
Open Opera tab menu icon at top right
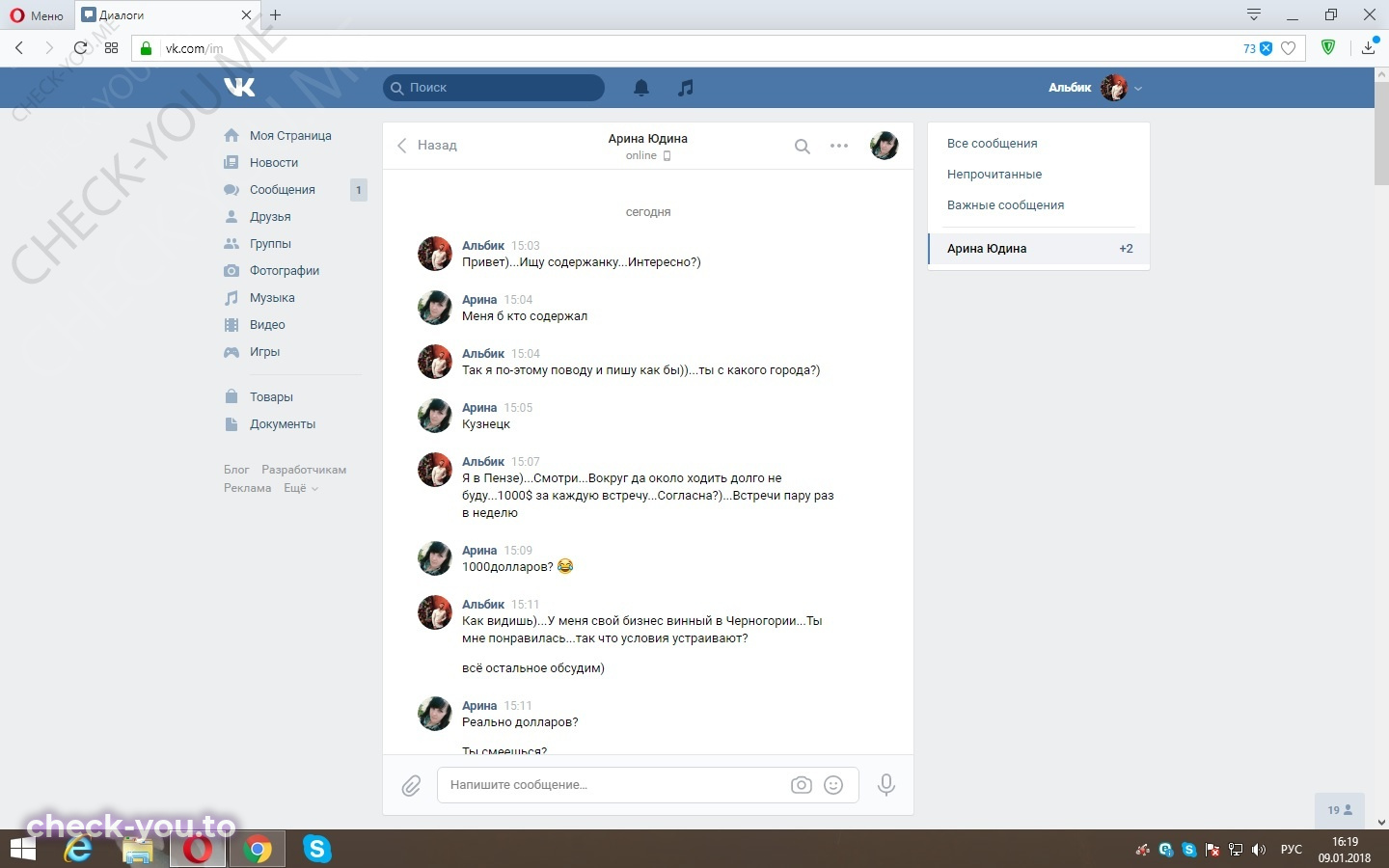pyautogui.click(x=1254, y=14)
